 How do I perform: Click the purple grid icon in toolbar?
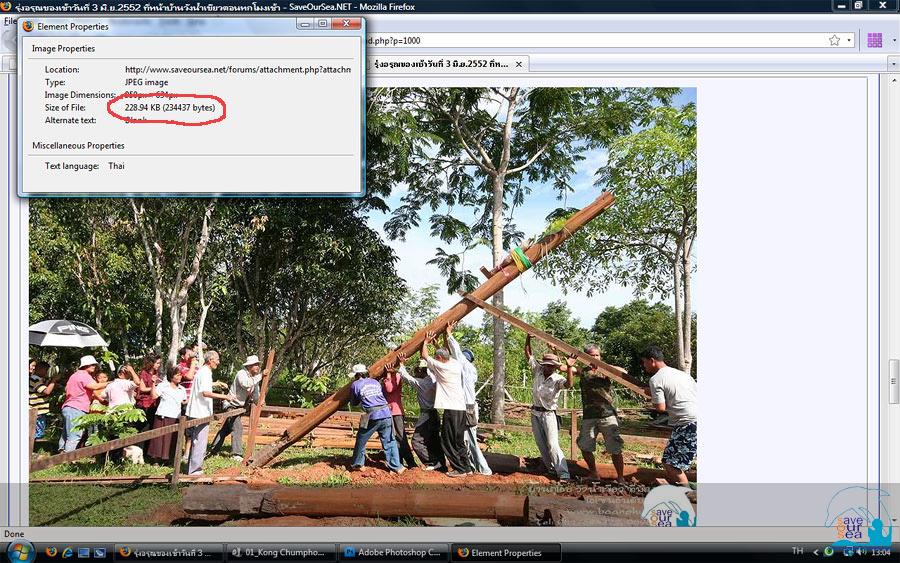click(875, 41)
